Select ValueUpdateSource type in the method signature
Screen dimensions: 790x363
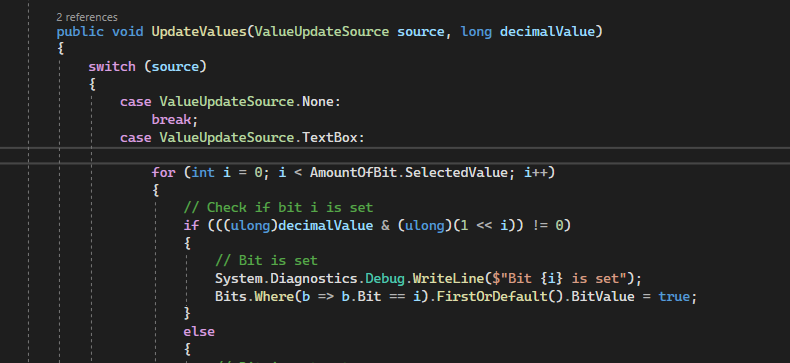pos(322,32)
